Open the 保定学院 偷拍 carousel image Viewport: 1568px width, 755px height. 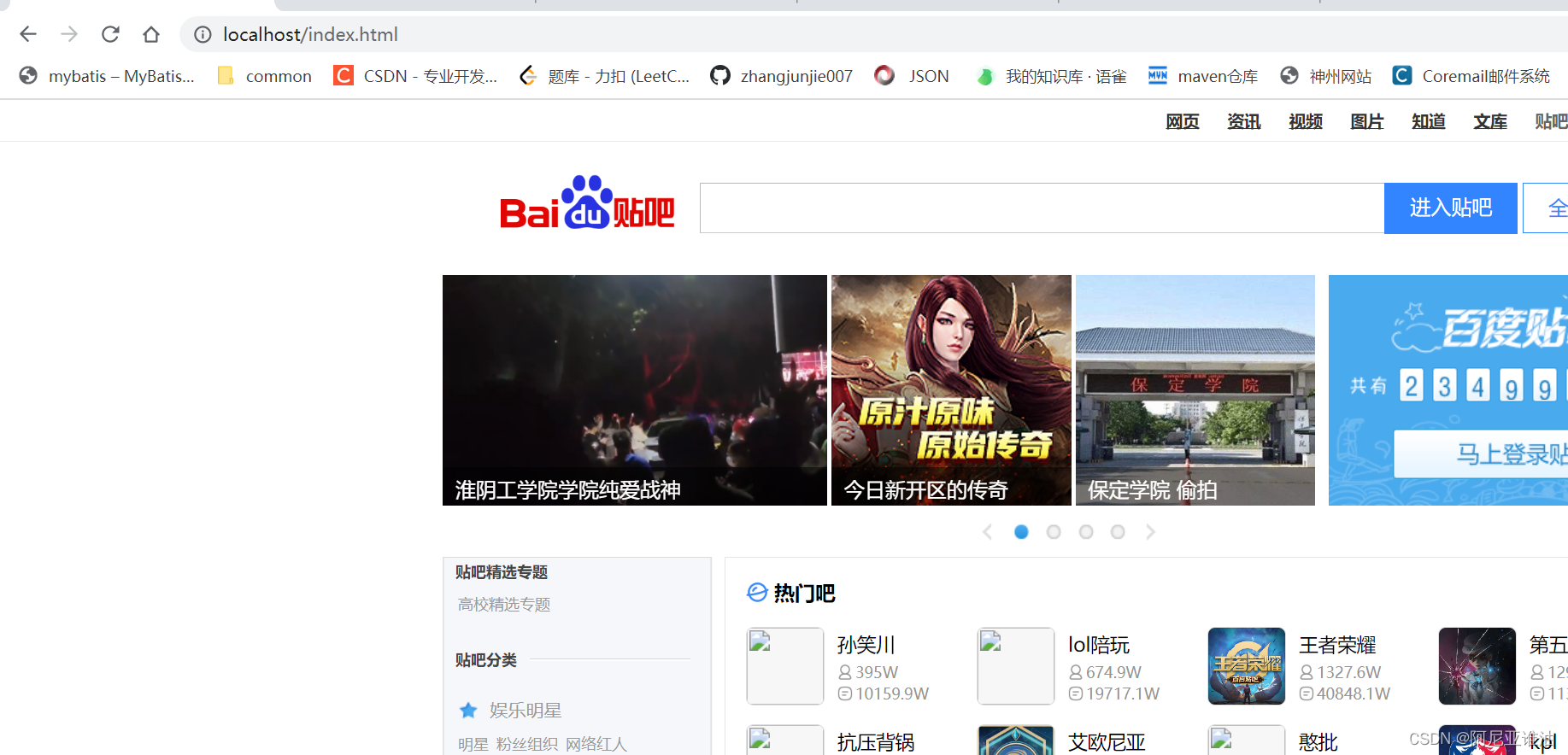coord(1195,390)
